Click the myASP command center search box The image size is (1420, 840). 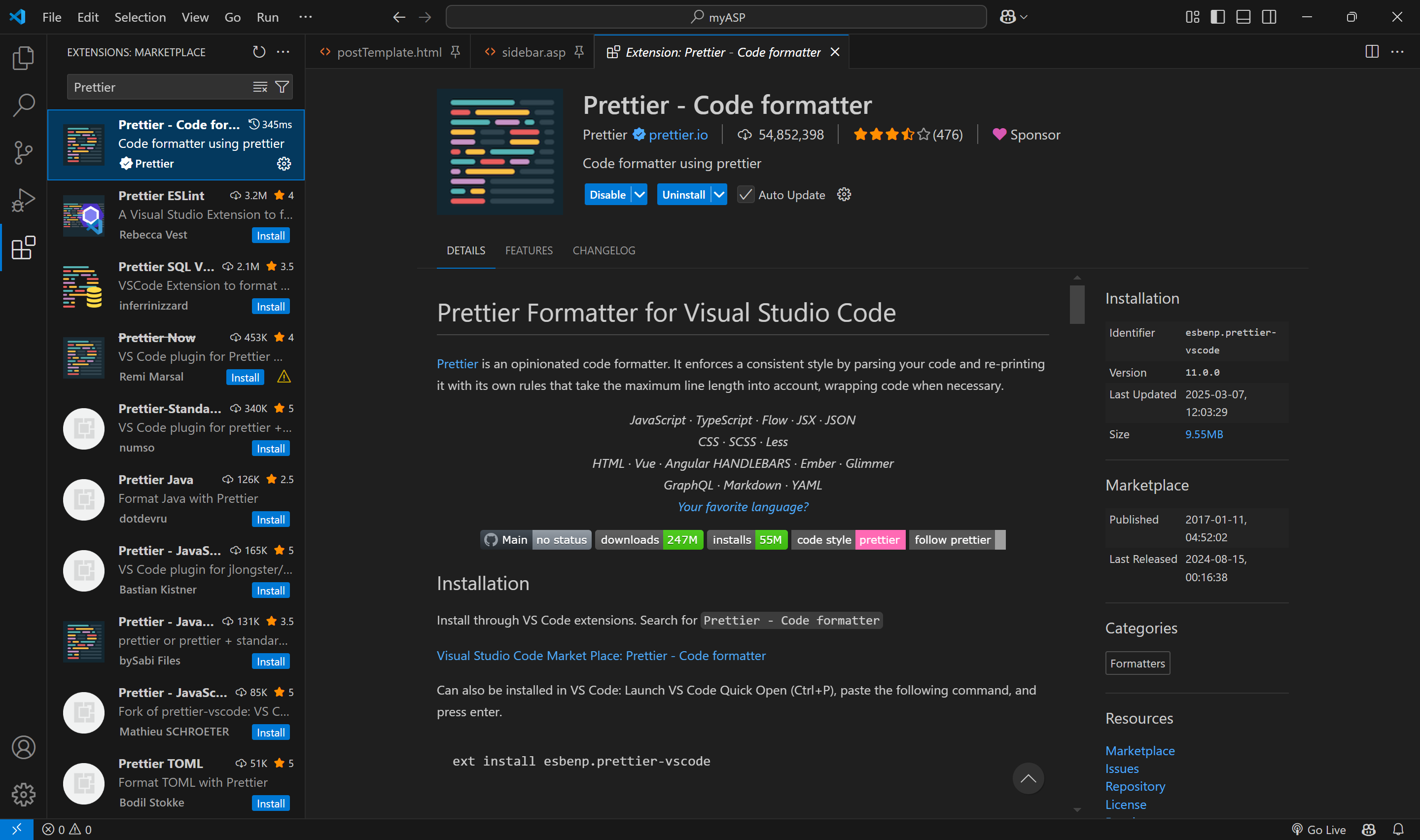[x=716, y=17]
